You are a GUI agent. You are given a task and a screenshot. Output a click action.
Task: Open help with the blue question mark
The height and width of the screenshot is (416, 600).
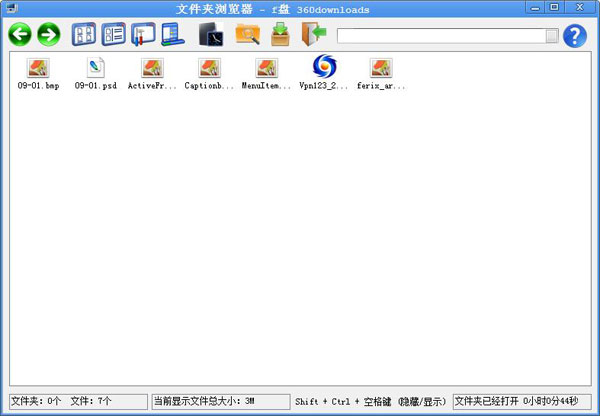574,37
